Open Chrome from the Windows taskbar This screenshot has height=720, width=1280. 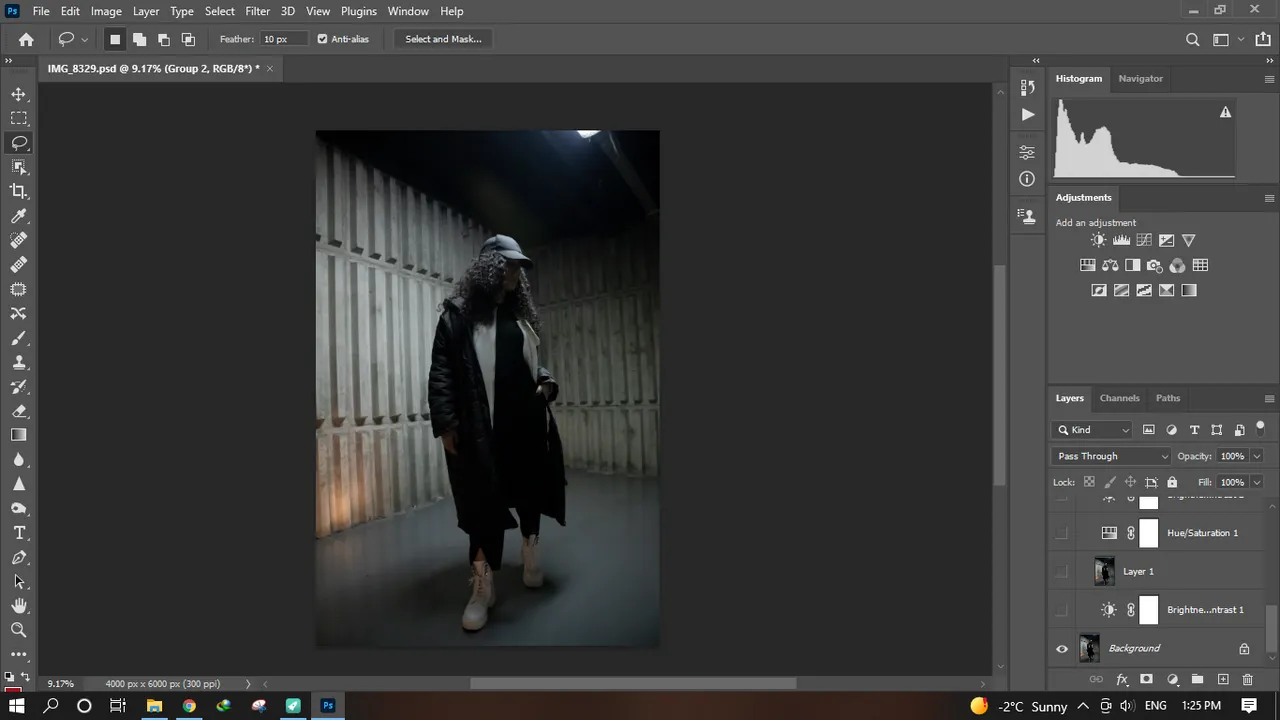coord(189,705)
